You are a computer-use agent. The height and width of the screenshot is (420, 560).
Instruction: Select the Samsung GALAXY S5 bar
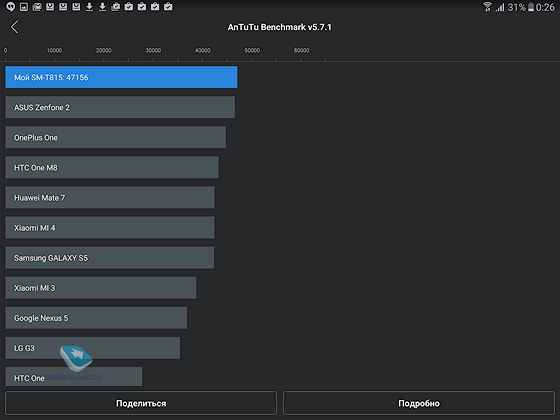[x=110, y=258]
